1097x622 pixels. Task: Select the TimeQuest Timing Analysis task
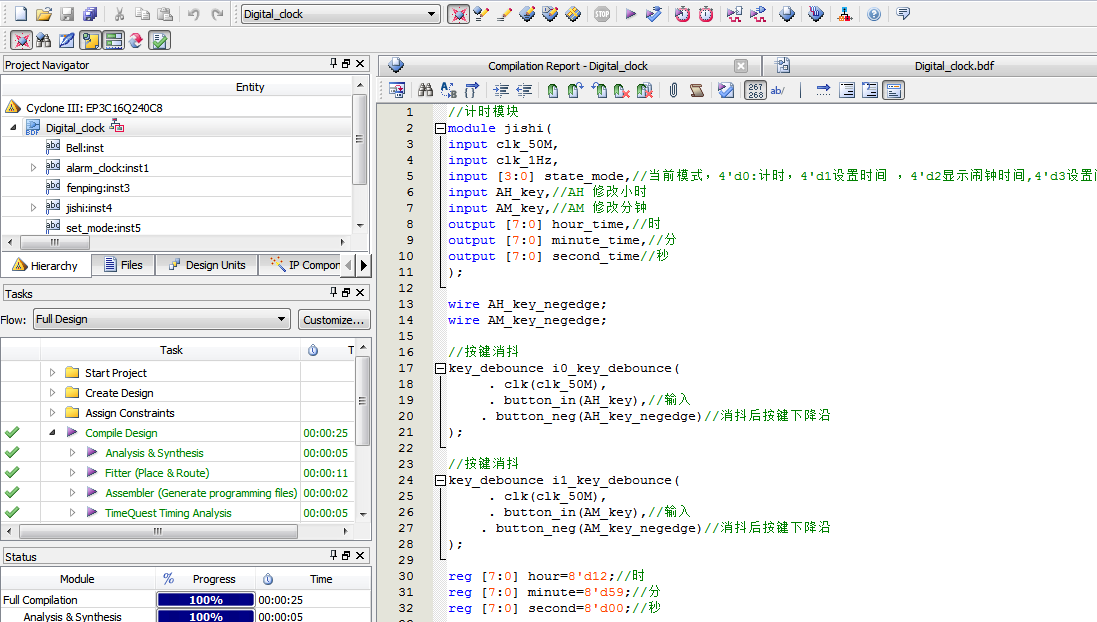click(168, 513)
